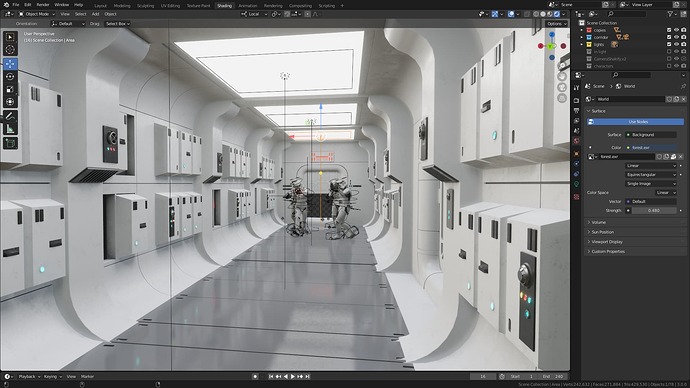Expand the Custom Properties panel

tap(635, 252)
